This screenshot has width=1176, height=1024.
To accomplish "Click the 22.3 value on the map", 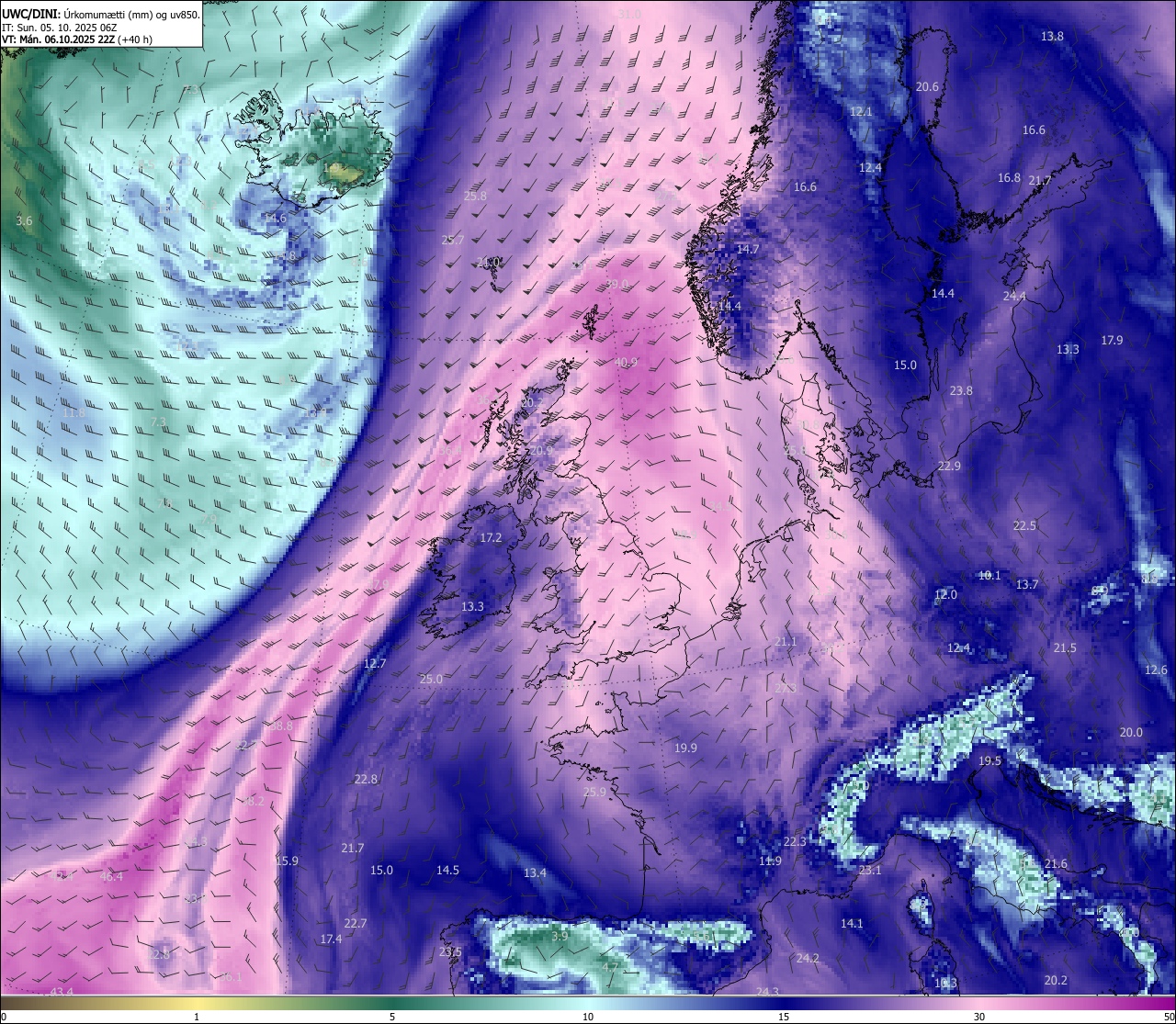I will pyautogui.click(x=795, y=841).
